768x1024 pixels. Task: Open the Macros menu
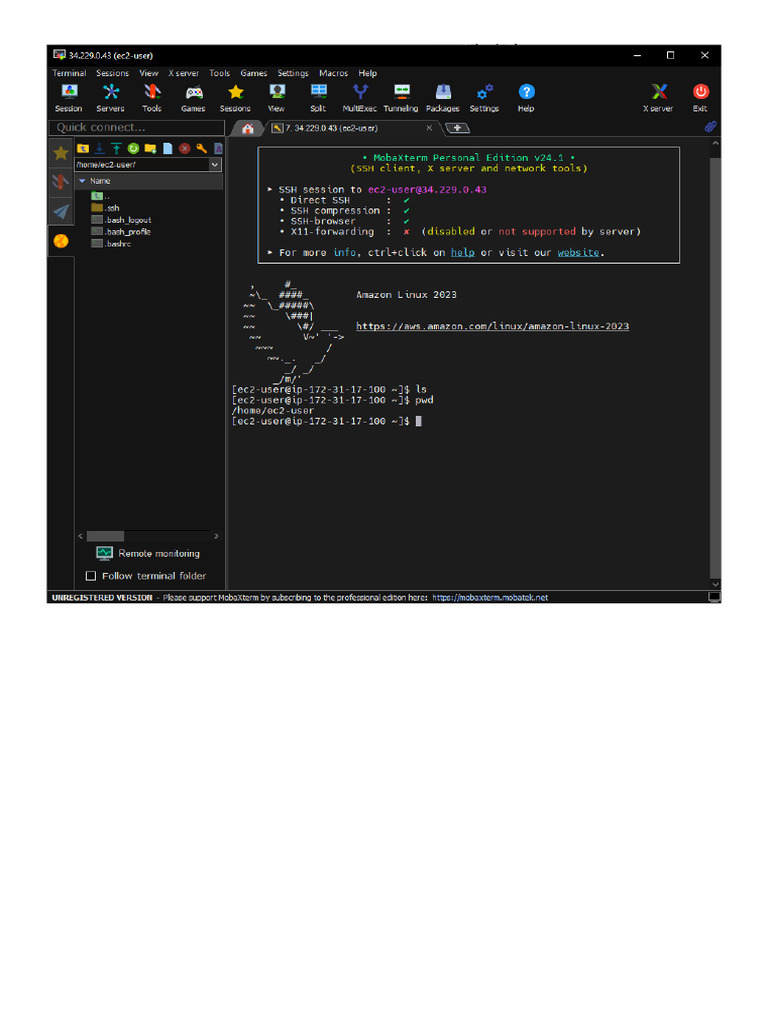(x=333, y=73)
